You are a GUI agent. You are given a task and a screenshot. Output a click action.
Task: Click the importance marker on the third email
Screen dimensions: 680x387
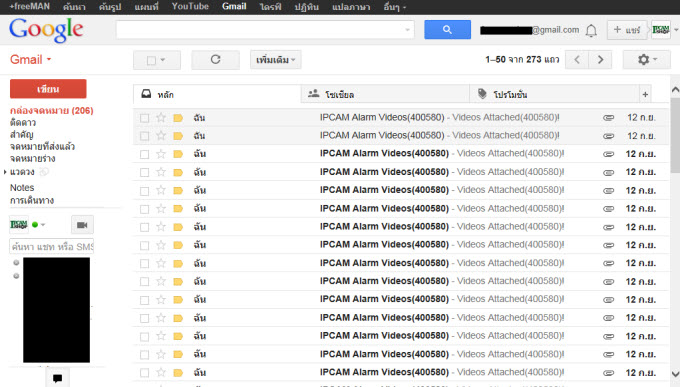(x=178, y=154)
